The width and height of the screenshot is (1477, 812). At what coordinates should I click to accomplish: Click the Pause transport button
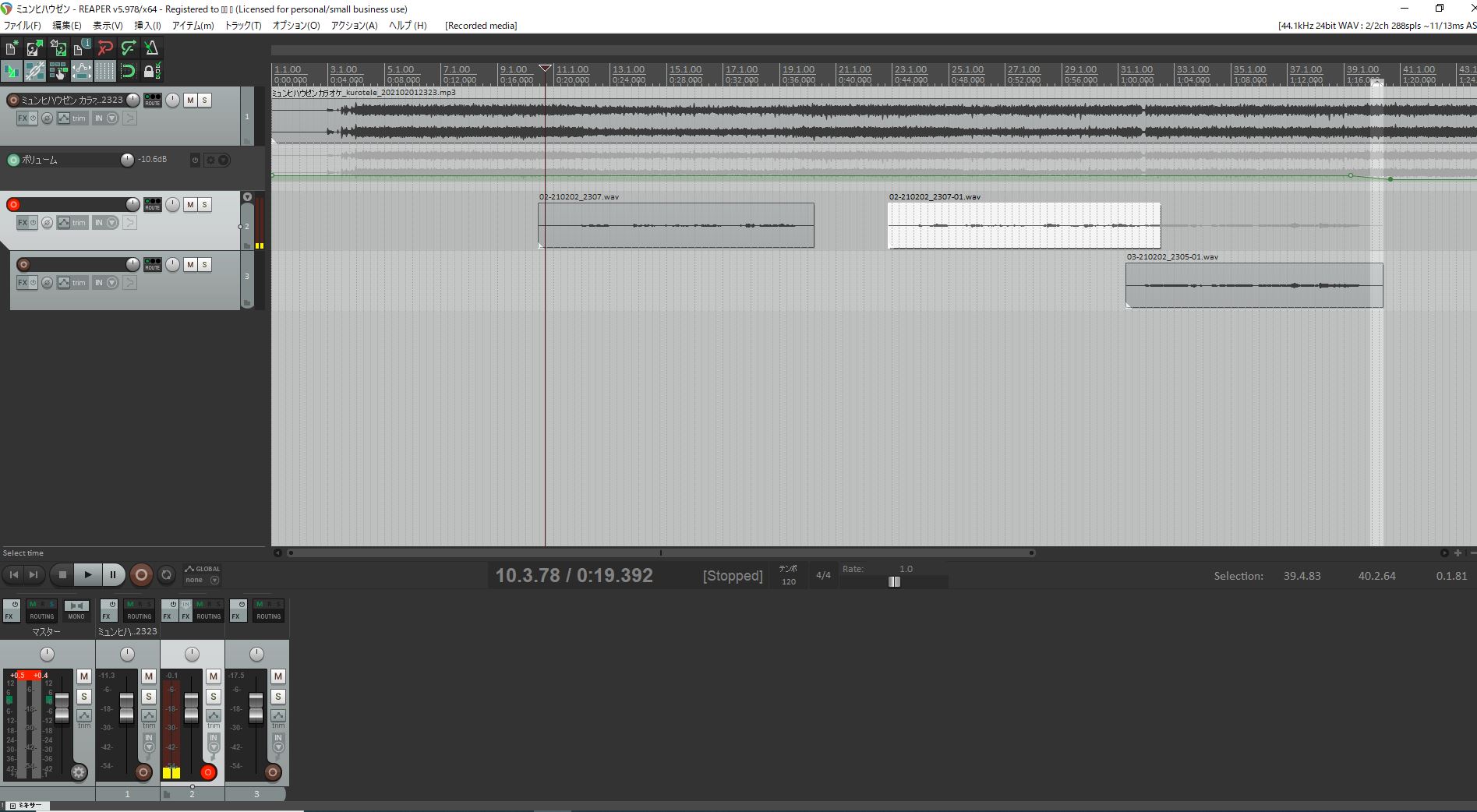[x=112, y=575]
